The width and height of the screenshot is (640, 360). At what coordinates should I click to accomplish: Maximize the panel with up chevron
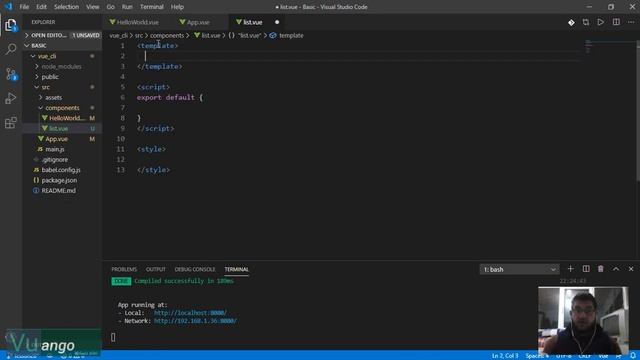pos(616,269)
